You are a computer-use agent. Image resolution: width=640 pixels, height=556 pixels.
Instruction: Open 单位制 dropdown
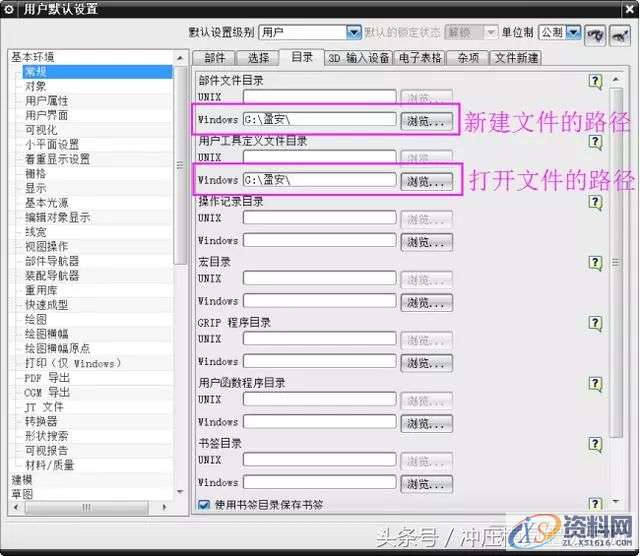click(574, 32)
